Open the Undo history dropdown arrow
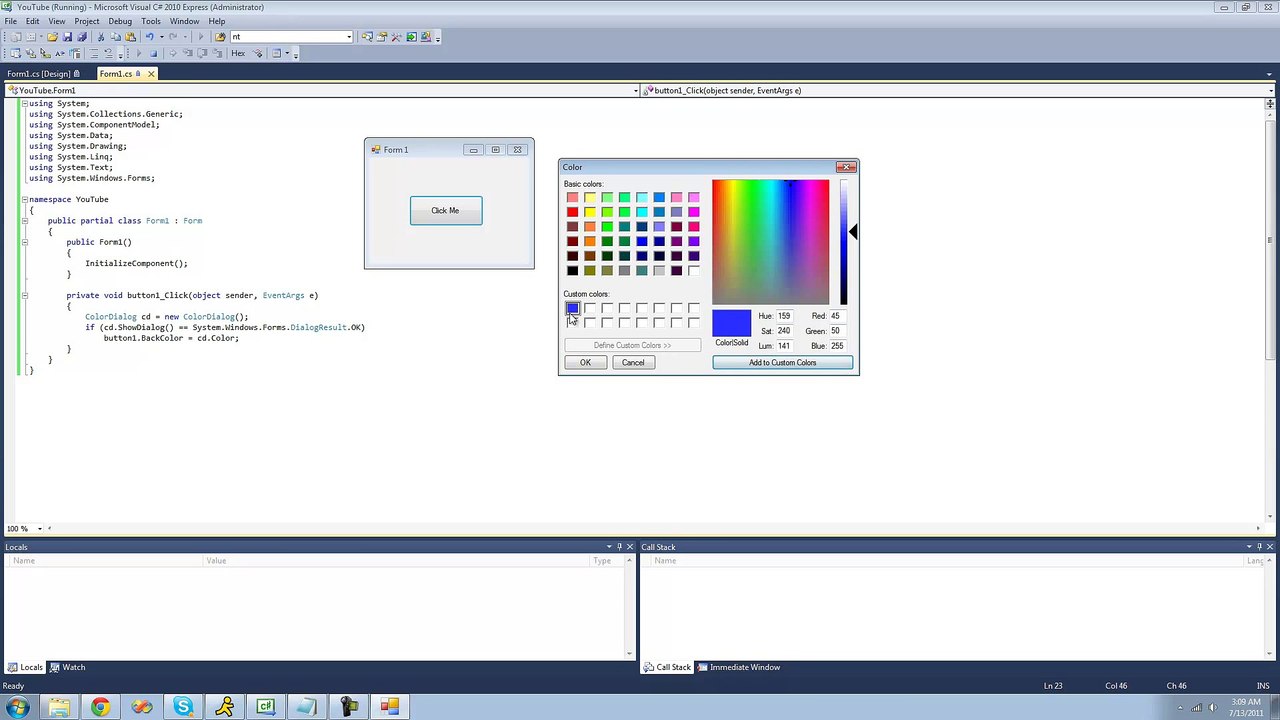 [x=162, y=37]
